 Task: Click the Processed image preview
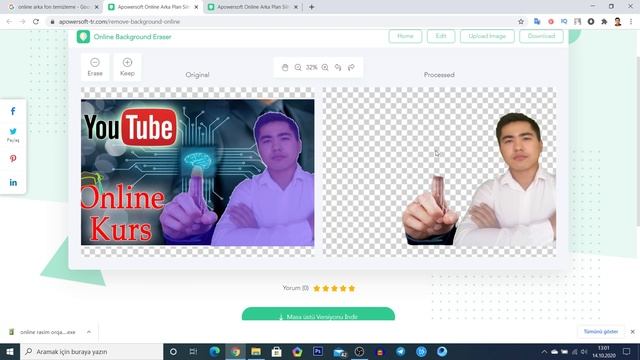tap(439, 172)
